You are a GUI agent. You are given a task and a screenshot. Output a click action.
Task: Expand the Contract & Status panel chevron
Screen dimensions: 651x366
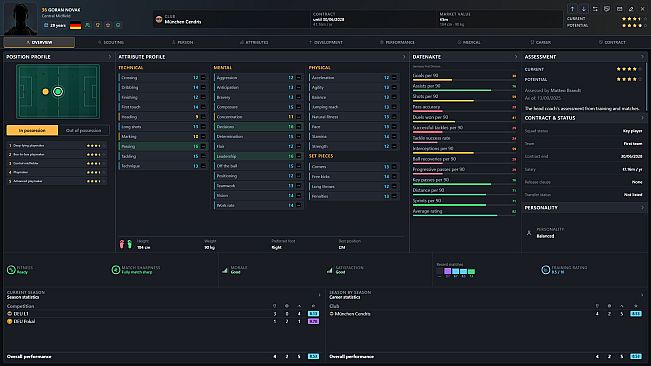pyautogui.click(x=642, y=118)
